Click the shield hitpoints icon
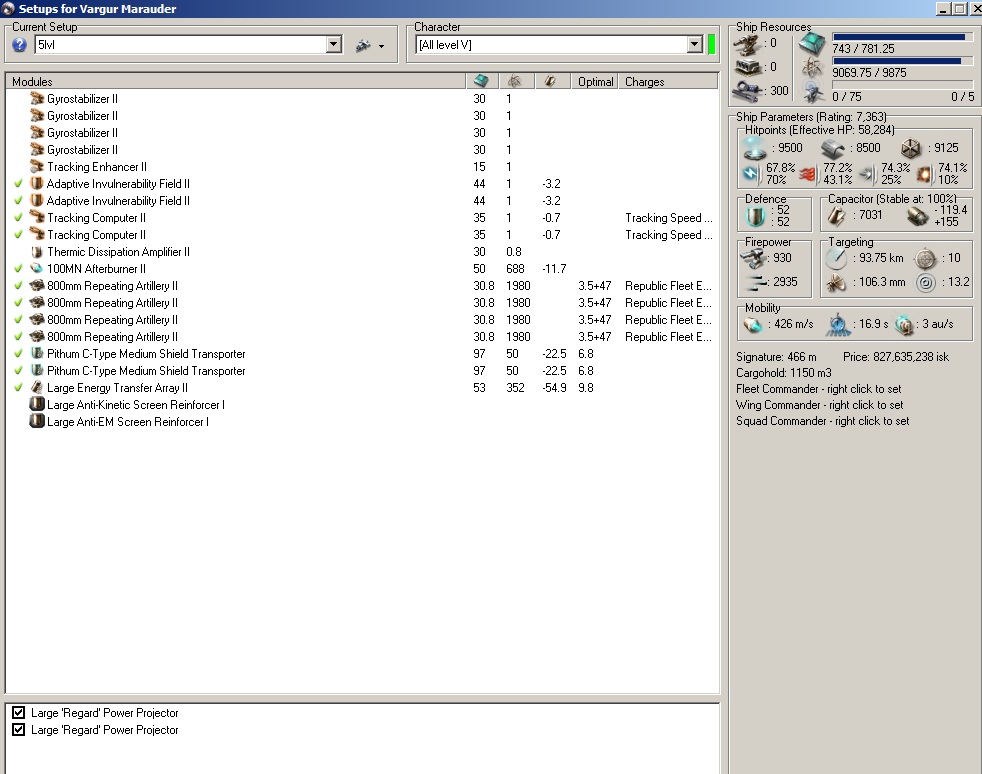 pos(755,148)
